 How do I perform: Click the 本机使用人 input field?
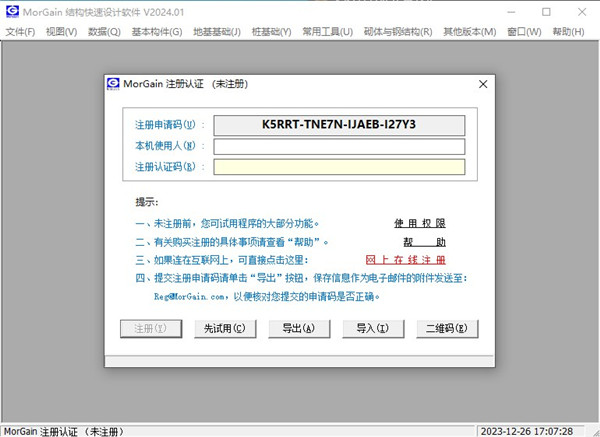[339, 146]
